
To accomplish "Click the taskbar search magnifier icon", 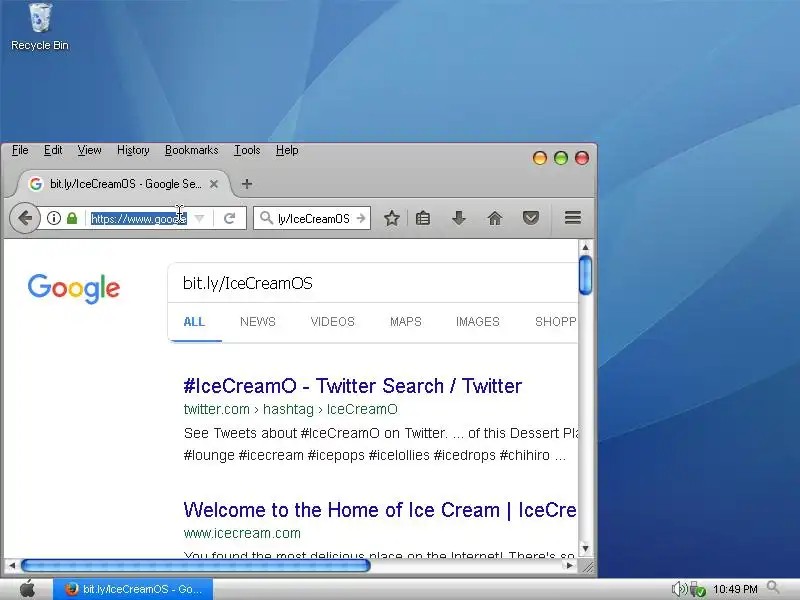I will point(774,588).
